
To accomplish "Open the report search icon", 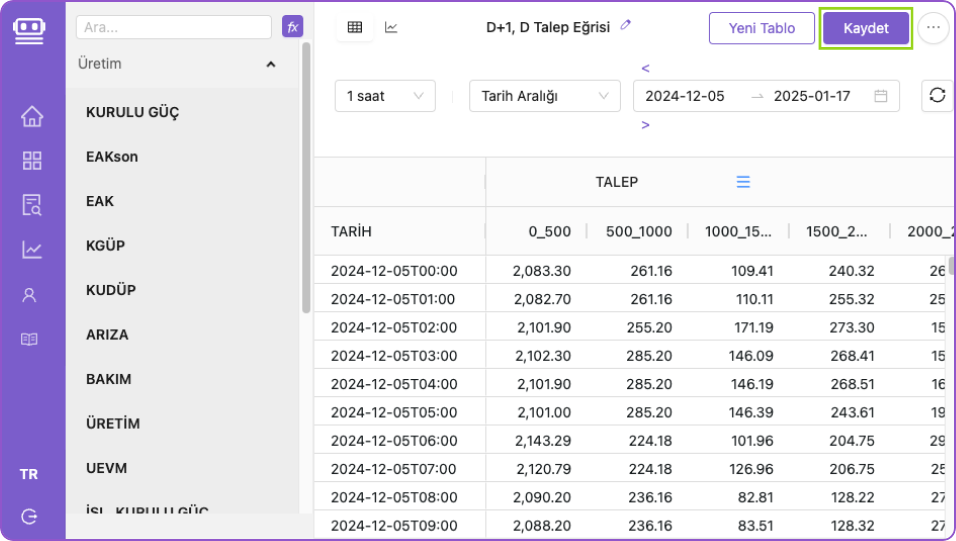I will pyautogui.click(x=32, y=205).
